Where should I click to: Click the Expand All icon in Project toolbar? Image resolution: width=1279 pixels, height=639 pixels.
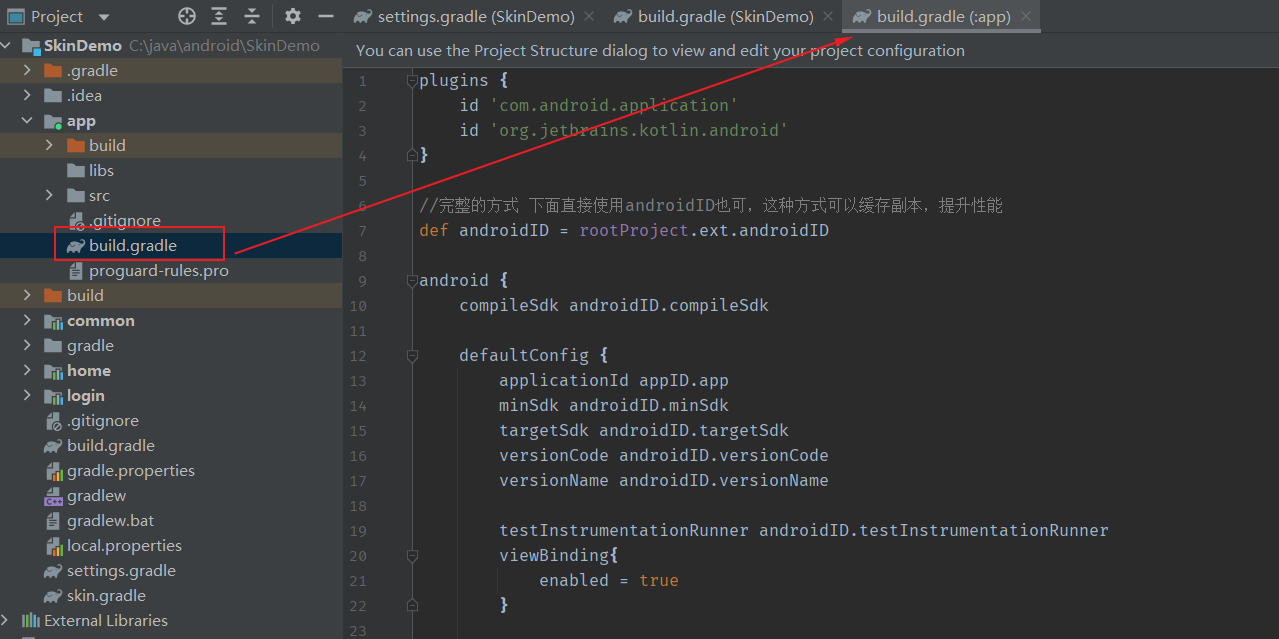219,16
